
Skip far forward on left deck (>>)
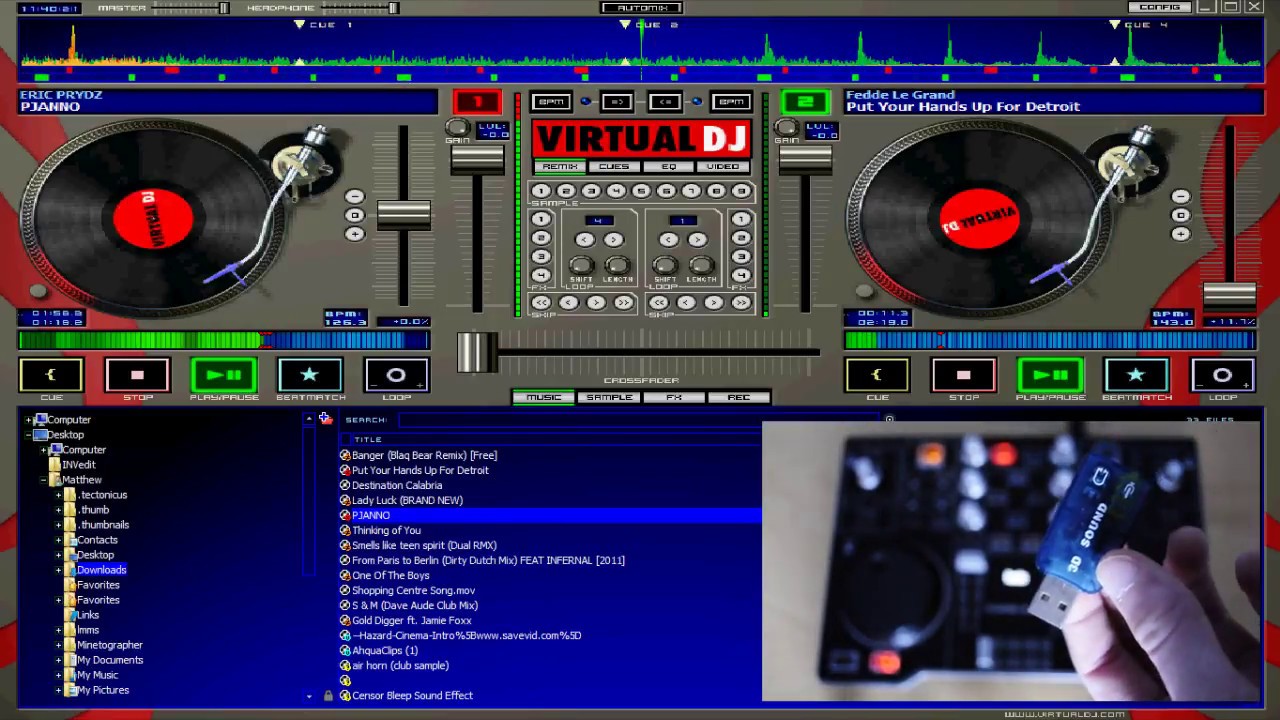[623, 302]
